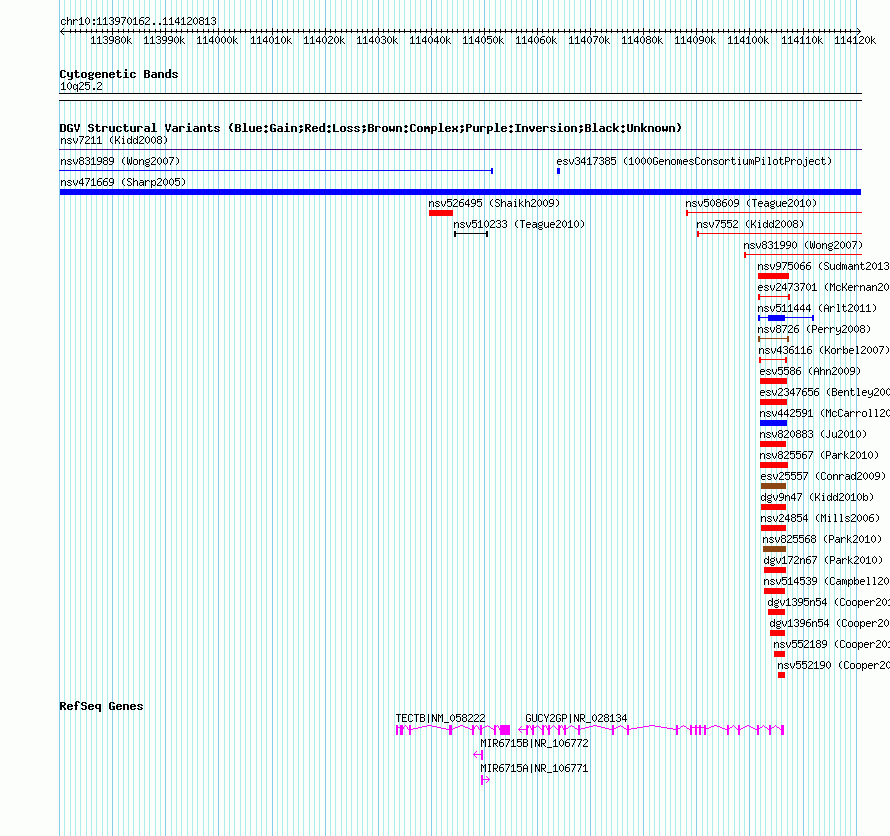Click the blue nsv511444 gain glyph

[786, 318]
